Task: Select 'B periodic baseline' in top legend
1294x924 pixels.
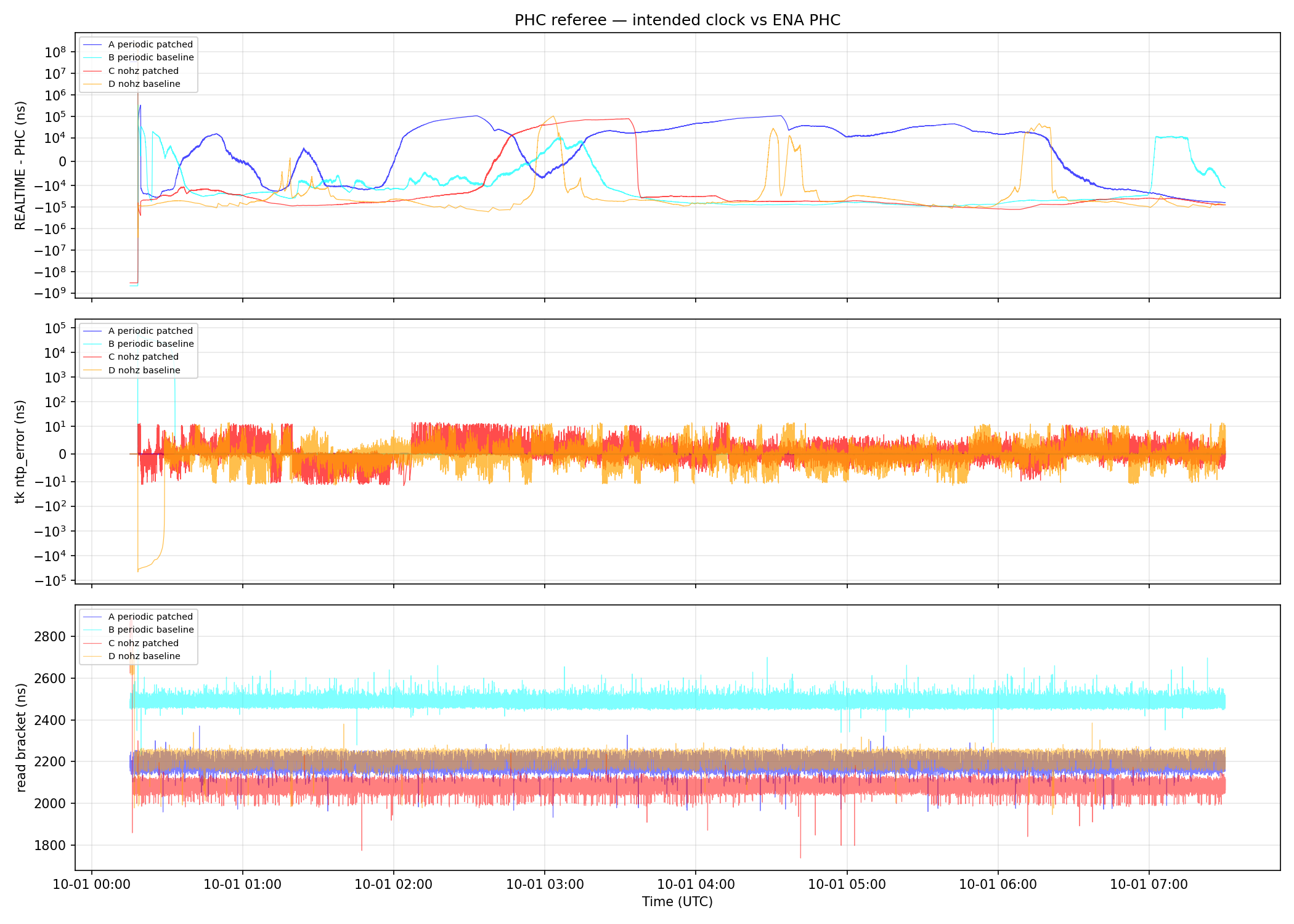Action: click(x=151, y=57)
